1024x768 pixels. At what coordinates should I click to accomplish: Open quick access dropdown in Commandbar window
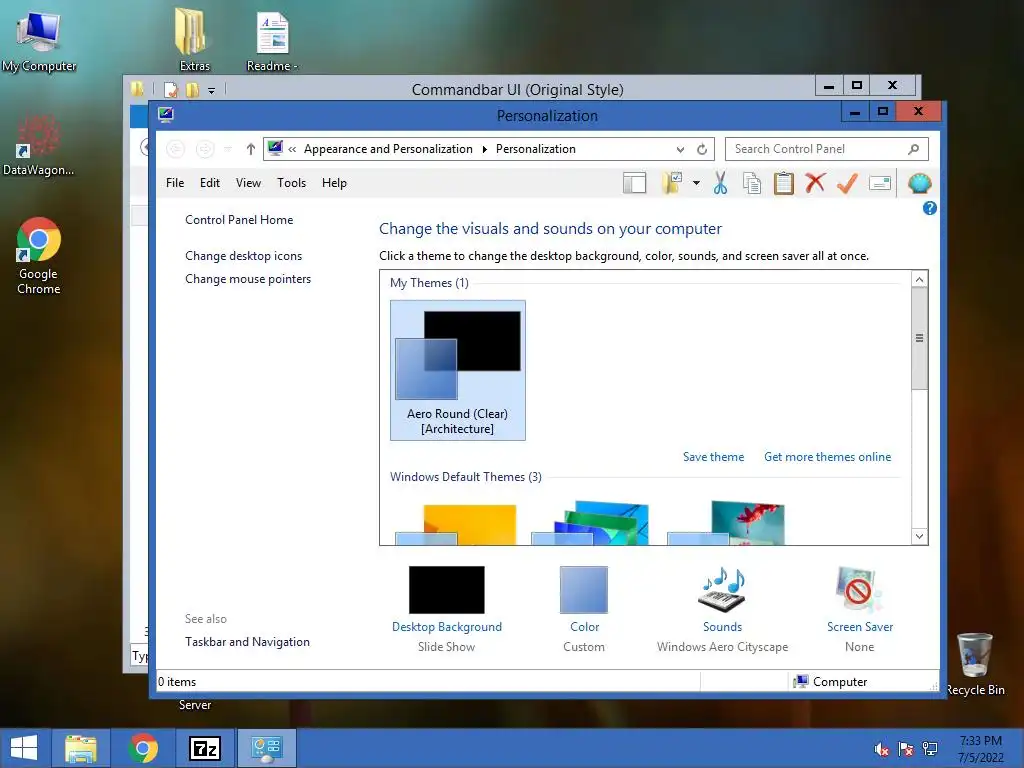tap(211, 90)
